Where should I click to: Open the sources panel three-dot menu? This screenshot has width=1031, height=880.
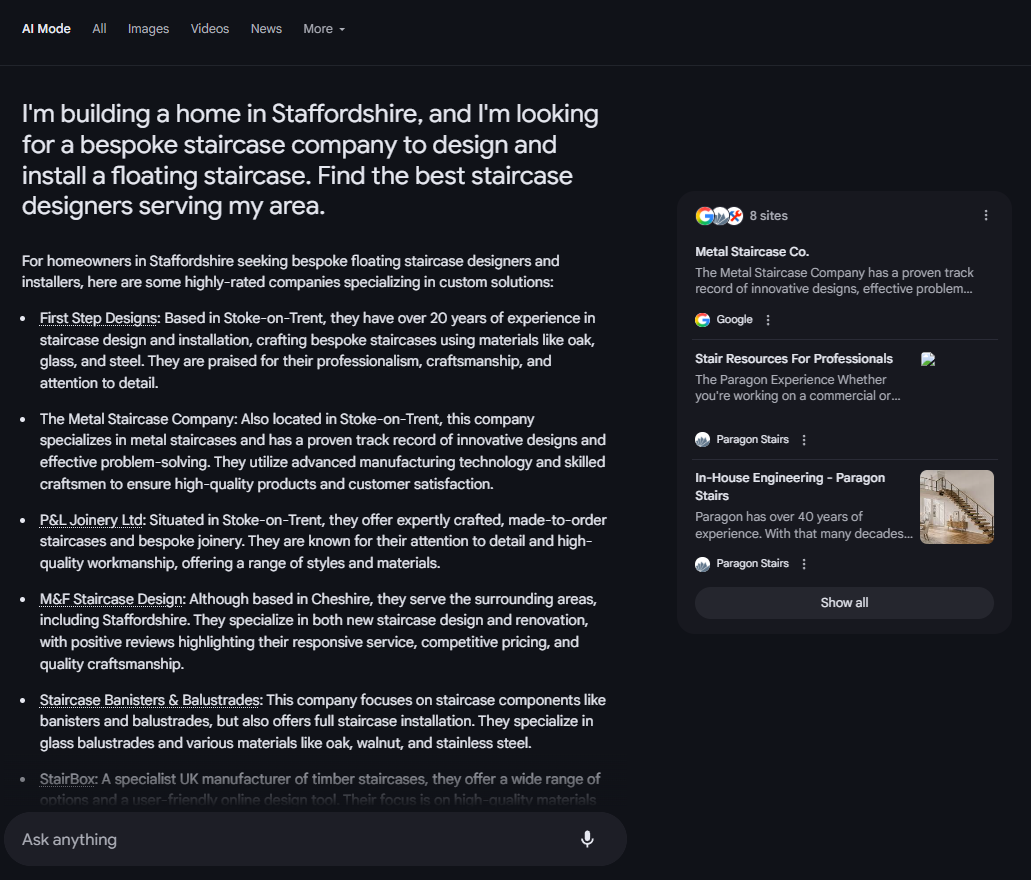[986, 215]
